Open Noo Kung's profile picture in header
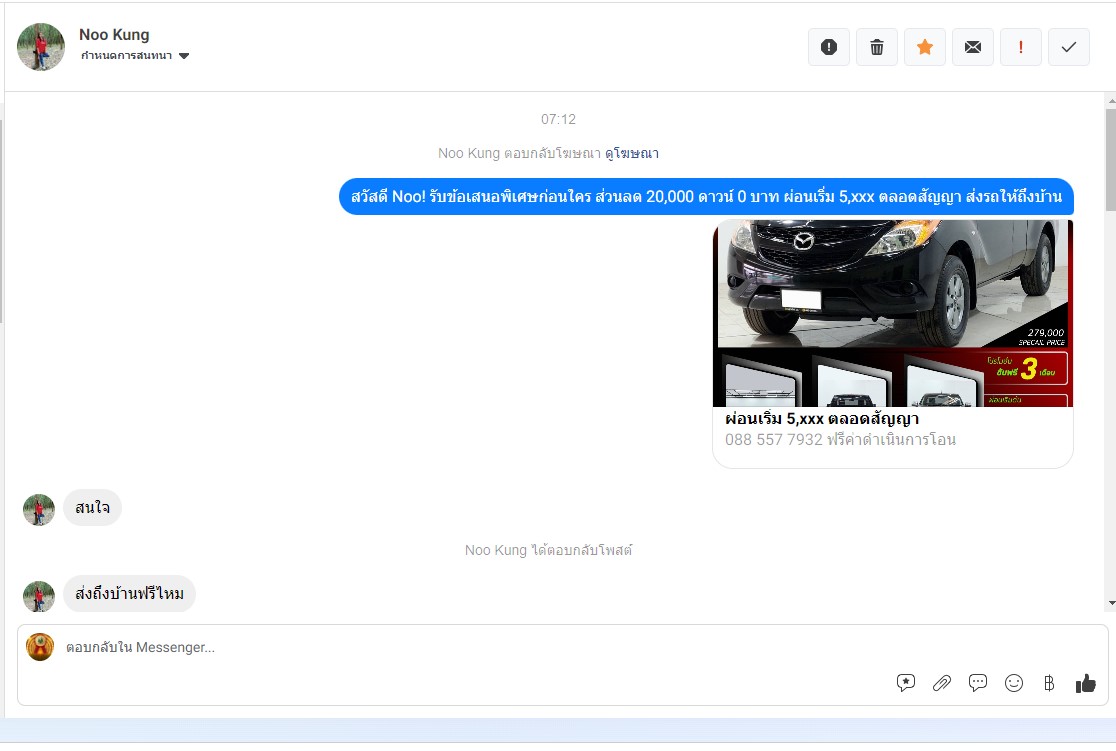Image resolution: width=1116 pixels, height=751 pixels. click(41, 47)
